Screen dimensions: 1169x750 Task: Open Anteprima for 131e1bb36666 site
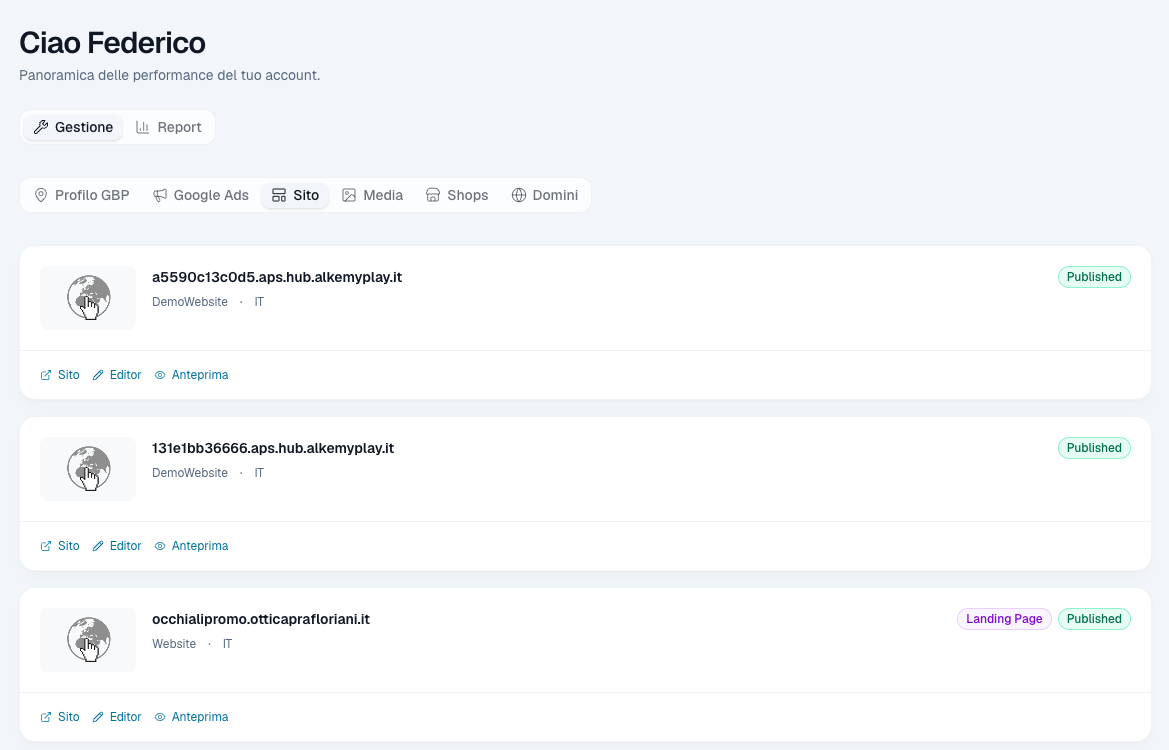point(192,546)
